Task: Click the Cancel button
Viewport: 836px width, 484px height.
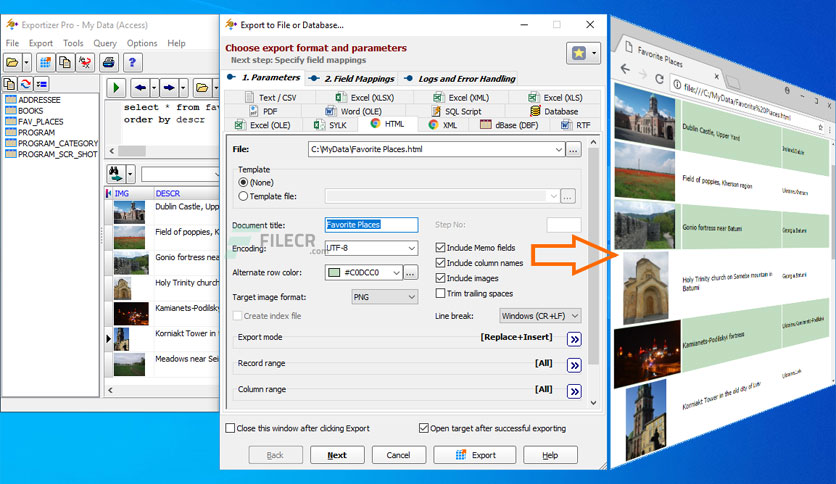Action: pyautogui.click(x=398, y=455)
